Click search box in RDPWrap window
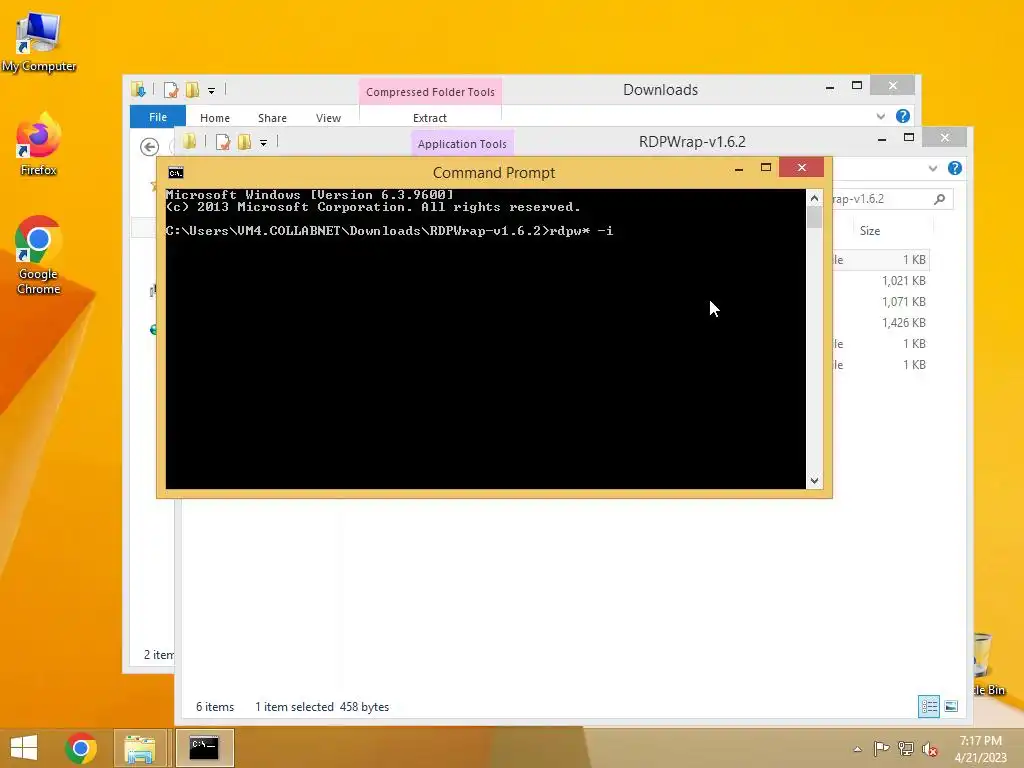Image resolution: width=1024 pixels, height=768 pixels. pos(892,199)
